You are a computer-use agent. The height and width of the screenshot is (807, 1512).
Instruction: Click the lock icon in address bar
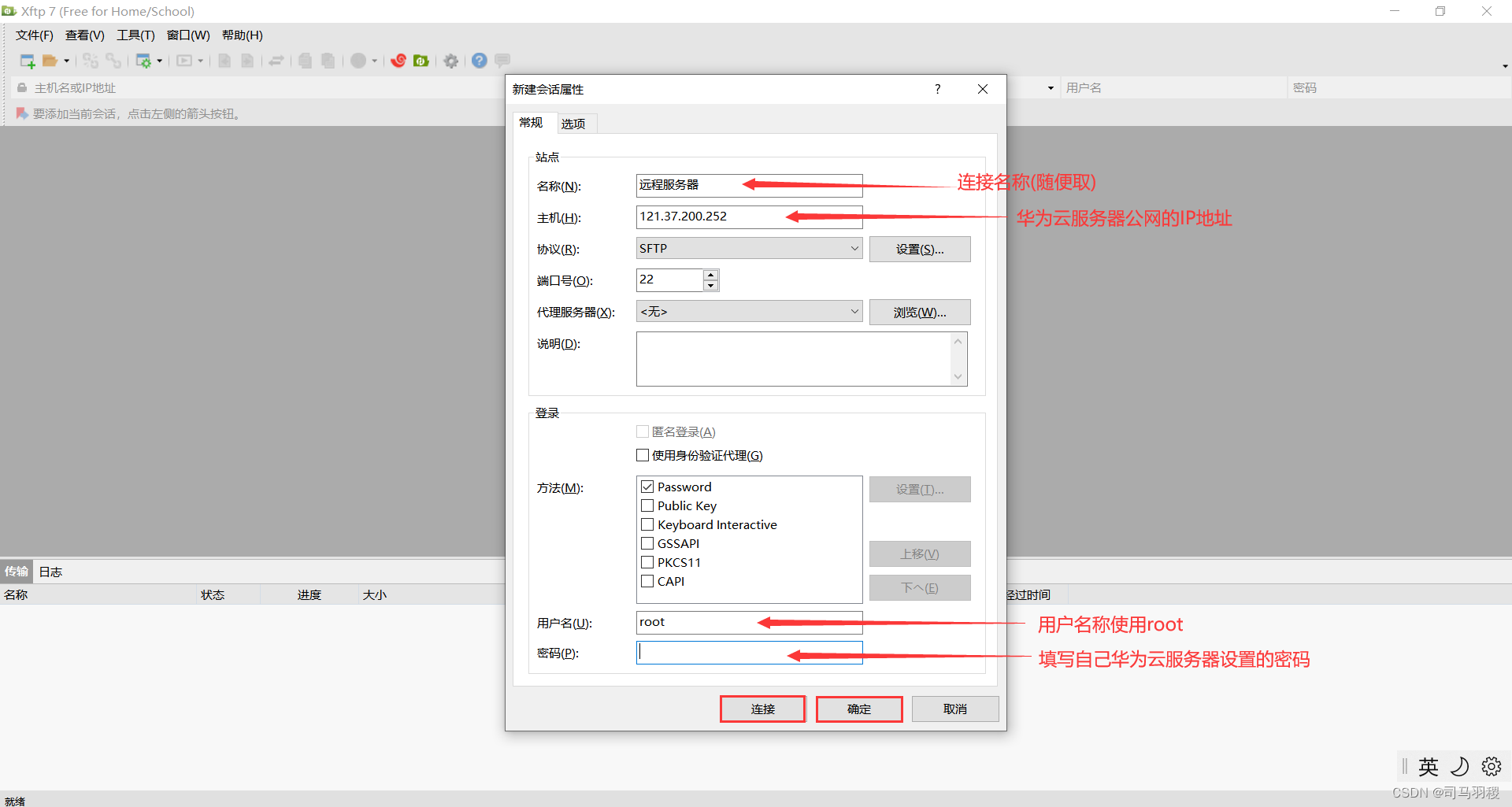22,88
